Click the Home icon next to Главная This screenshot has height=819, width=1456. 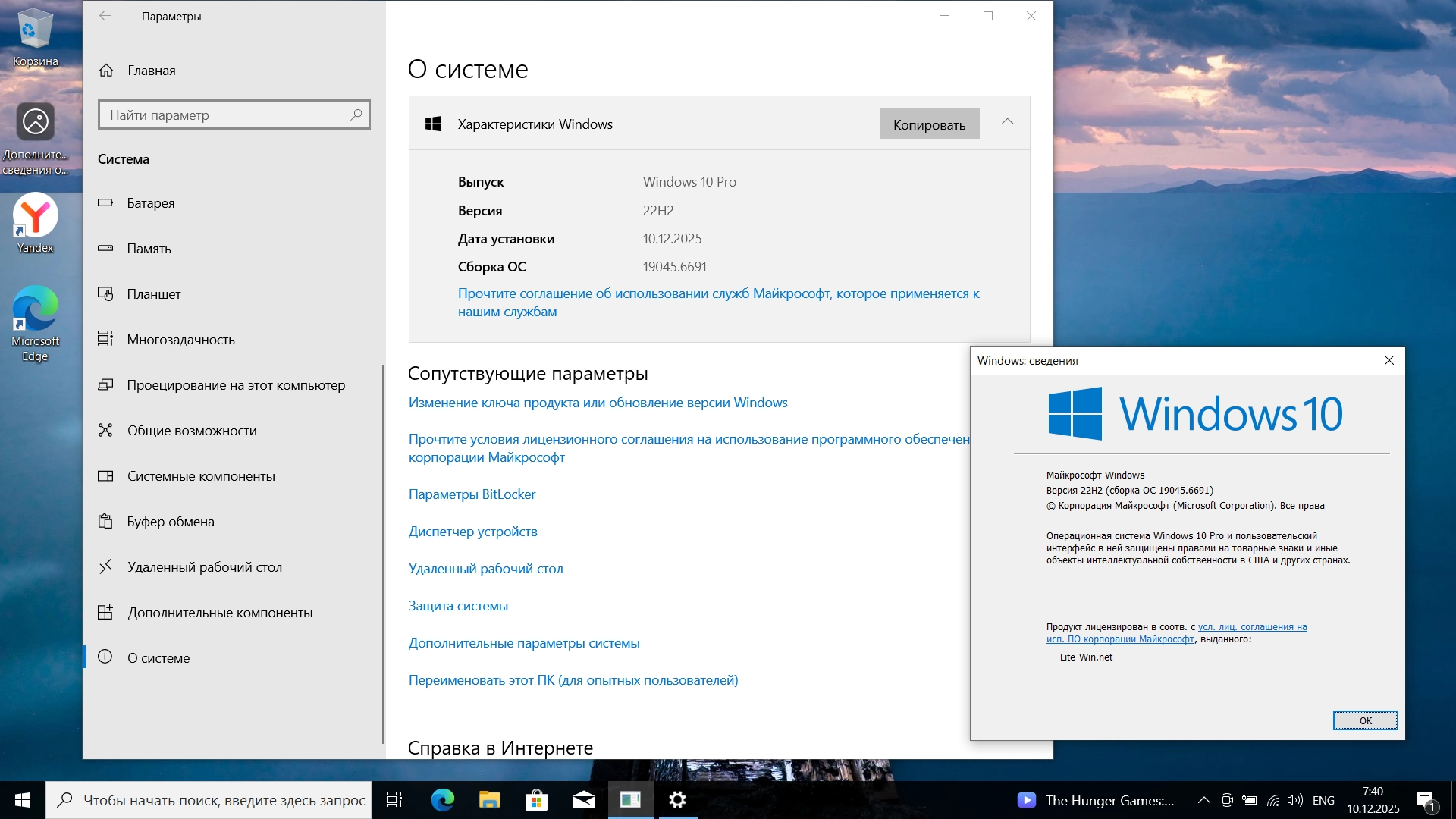[x=106, y=71]
